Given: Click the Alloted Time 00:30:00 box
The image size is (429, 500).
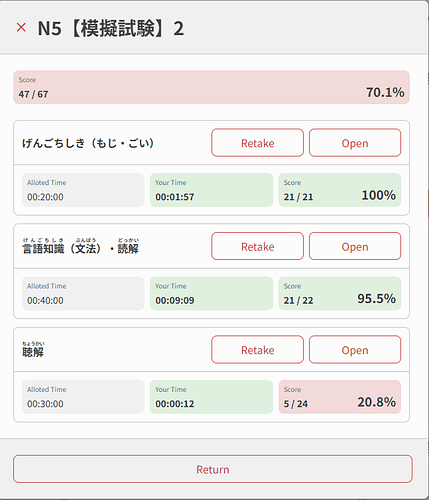Looking at the screenshot, I should (83, 397).
